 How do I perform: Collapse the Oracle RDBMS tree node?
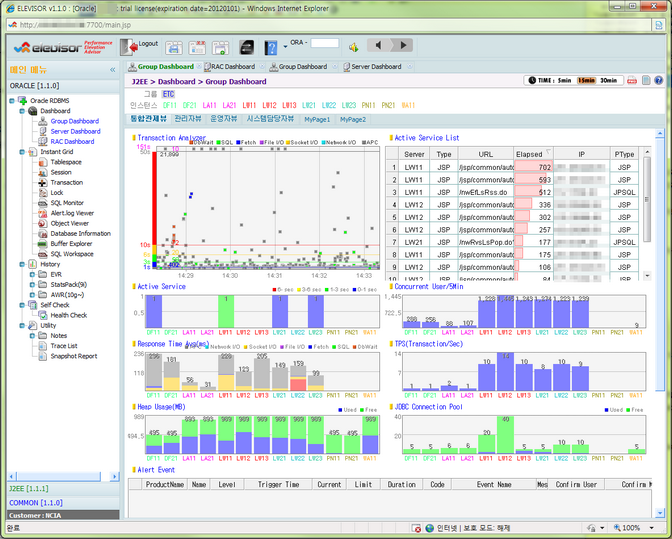point(12,101)
